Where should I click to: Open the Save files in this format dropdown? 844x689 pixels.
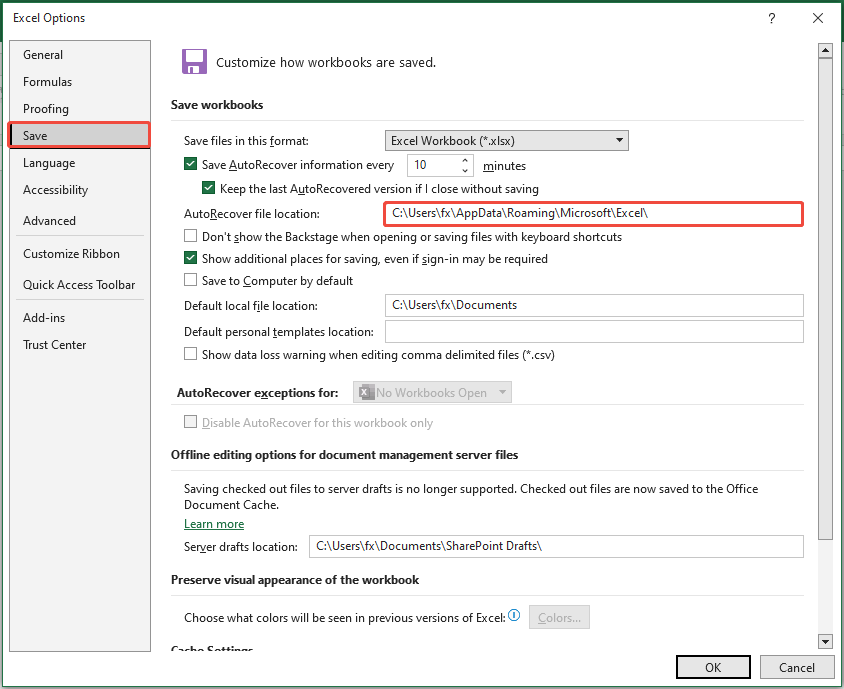click(619, 140)
